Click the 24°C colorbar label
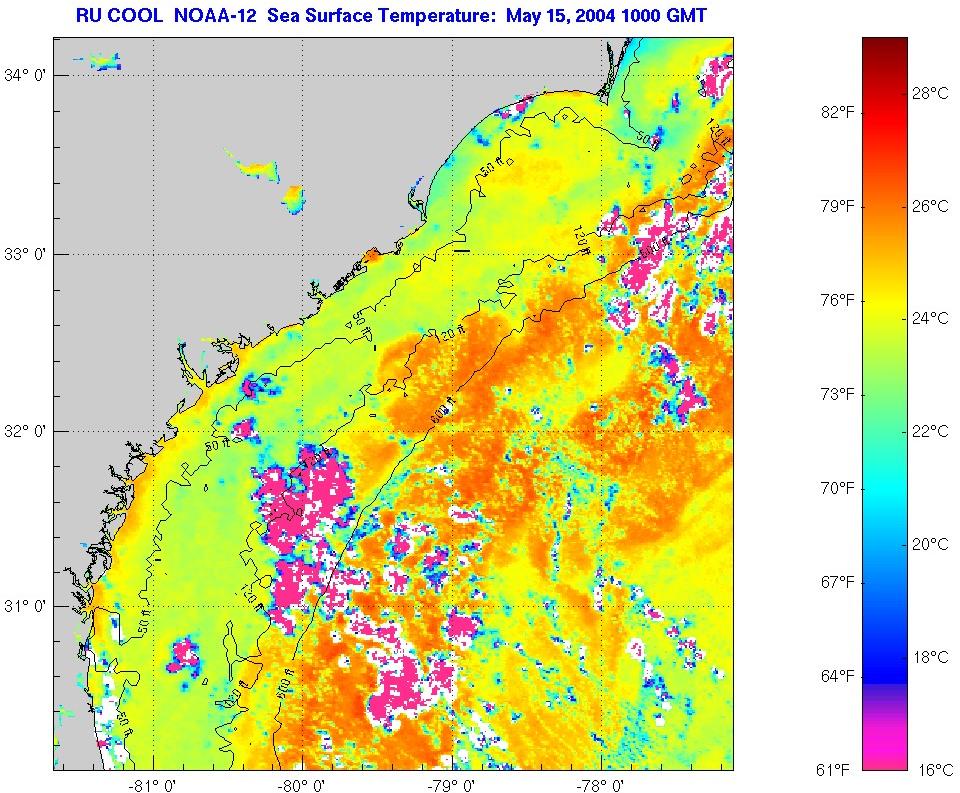This screenshot has height=793, width=960. [x=930, y=318]
